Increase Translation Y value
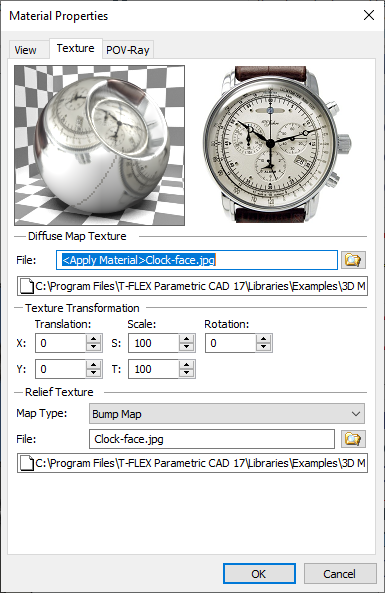The image size is (385, 593). tap(93, 365)
